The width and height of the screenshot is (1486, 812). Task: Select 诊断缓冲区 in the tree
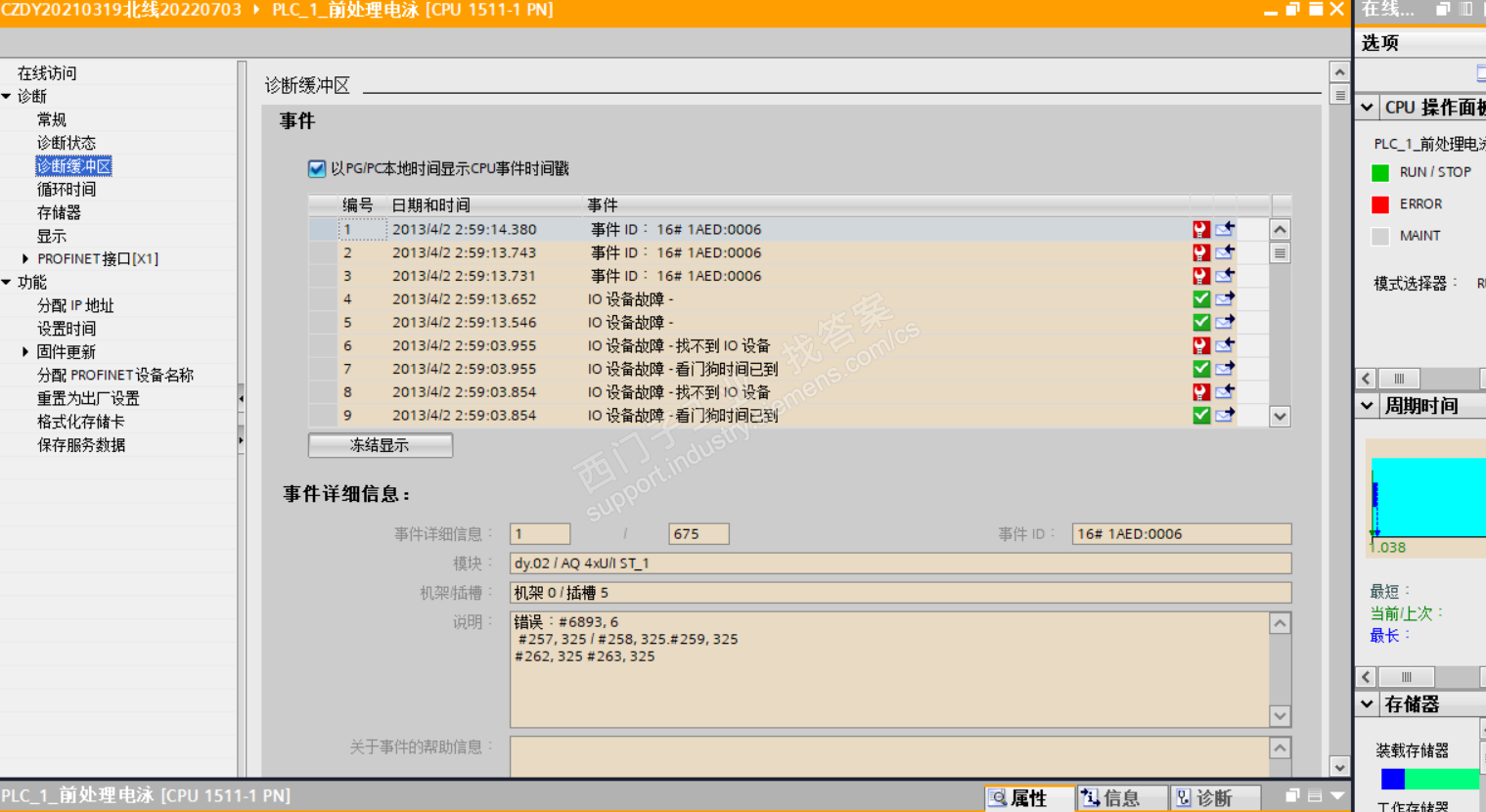tap(74, 166)
